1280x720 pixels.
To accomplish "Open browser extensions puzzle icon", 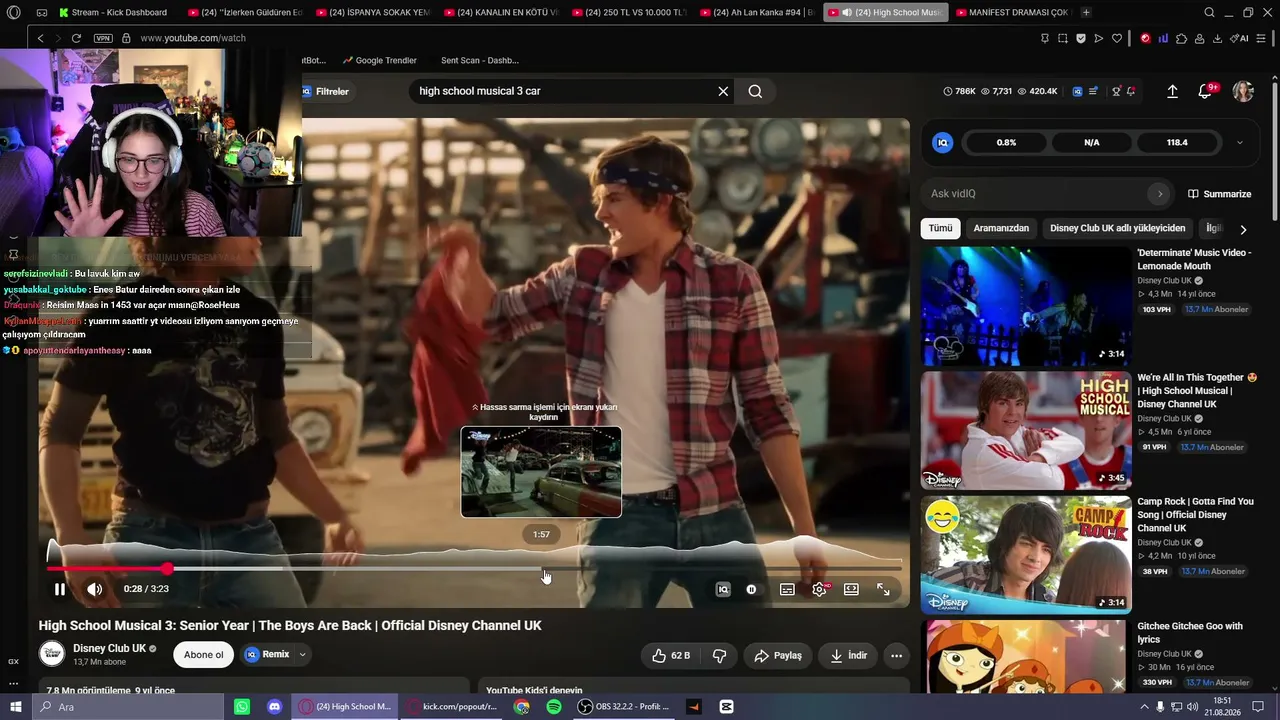I will tap(1181, 38).
